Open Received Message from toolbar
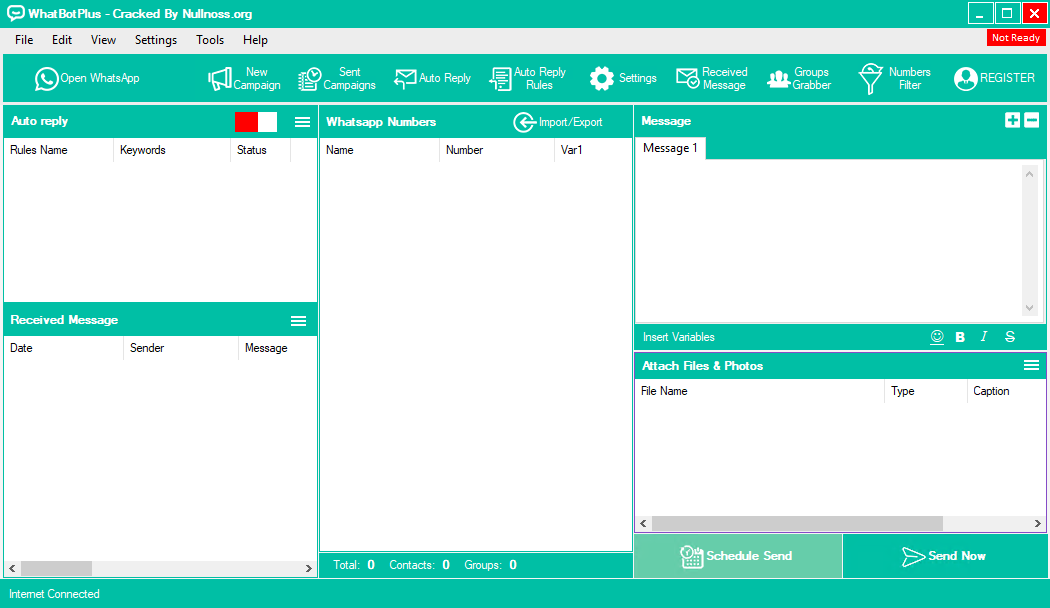 point(712,78)
